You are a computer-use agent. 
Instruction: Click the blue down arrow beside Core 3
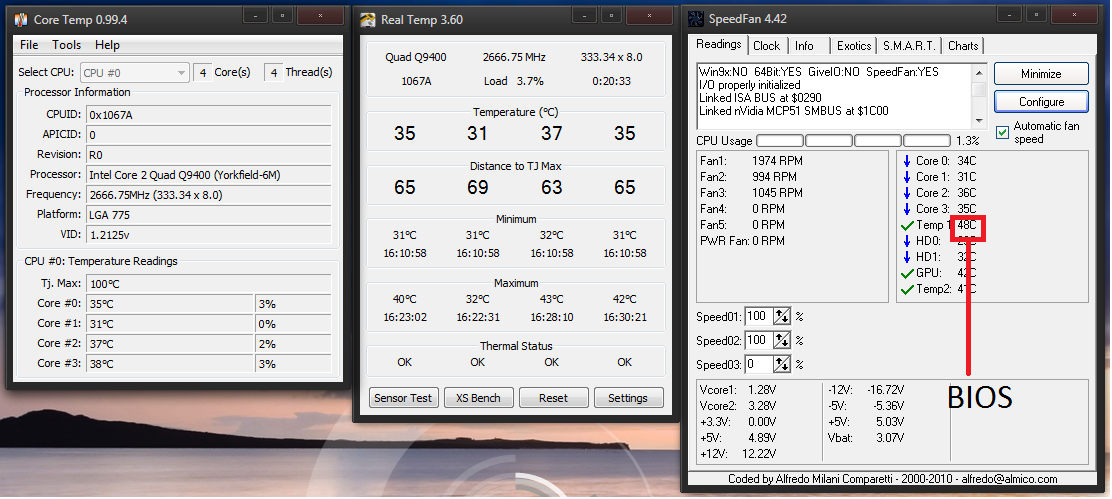[906, 209]
